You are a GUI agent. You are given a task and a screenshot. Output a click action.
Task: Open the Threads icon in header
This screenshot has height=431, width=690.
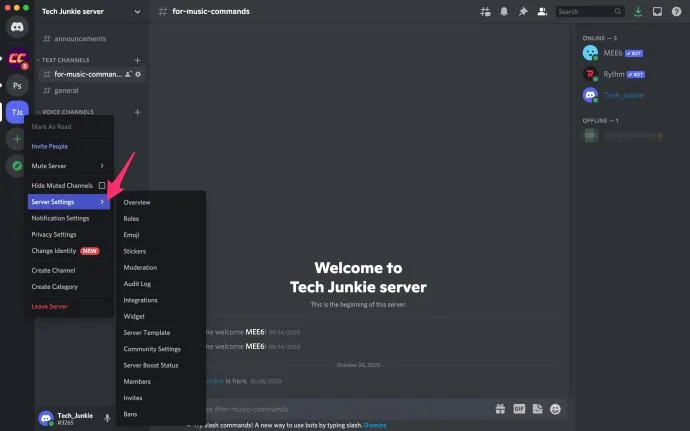(485, 12)
